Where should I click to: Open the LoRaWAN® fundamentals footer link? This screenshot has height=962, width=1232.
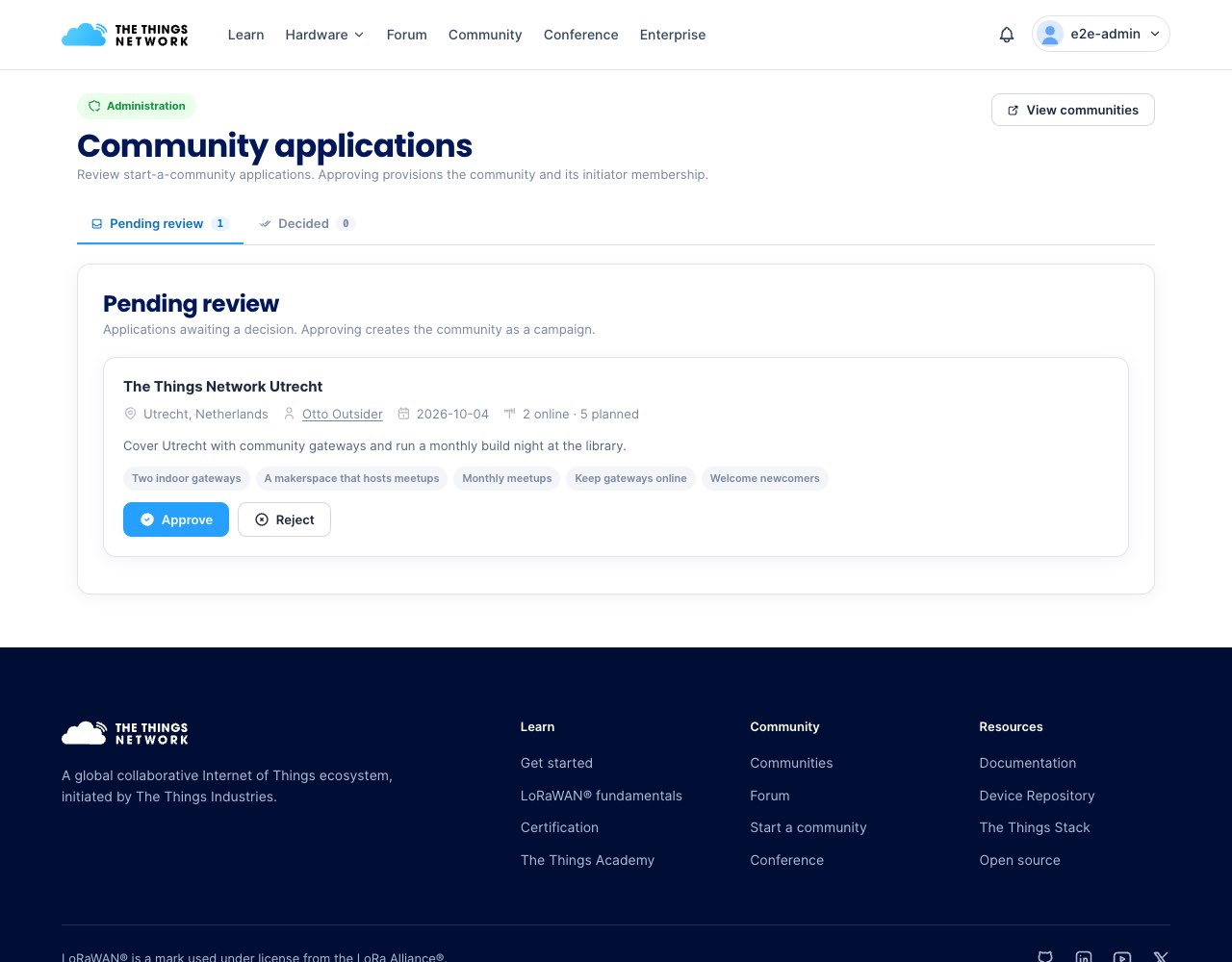tap(602, 796)
